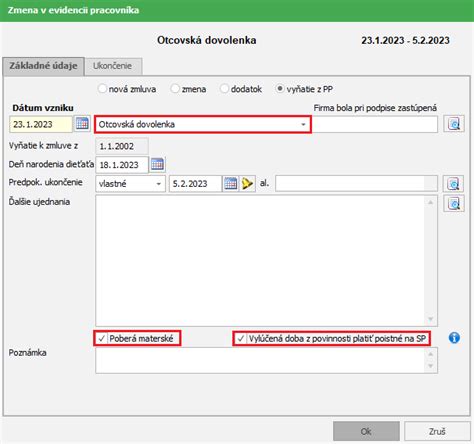Click lookup icon for Firma bola pri podpise zastúpená
Screen dimensions: 474x444
point(454,124)
